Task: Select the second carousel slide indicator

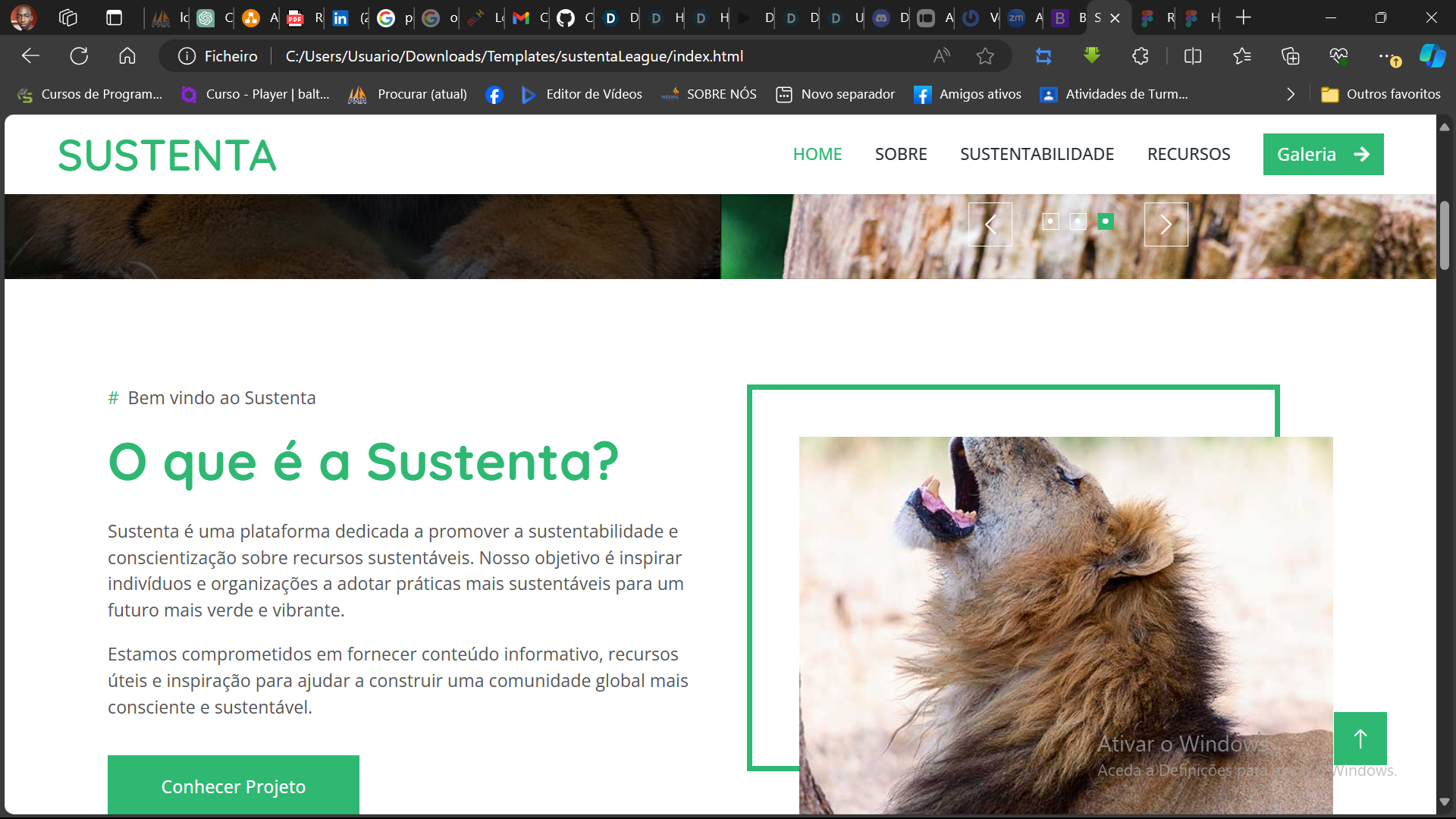Action: (x=1078, y=221)
